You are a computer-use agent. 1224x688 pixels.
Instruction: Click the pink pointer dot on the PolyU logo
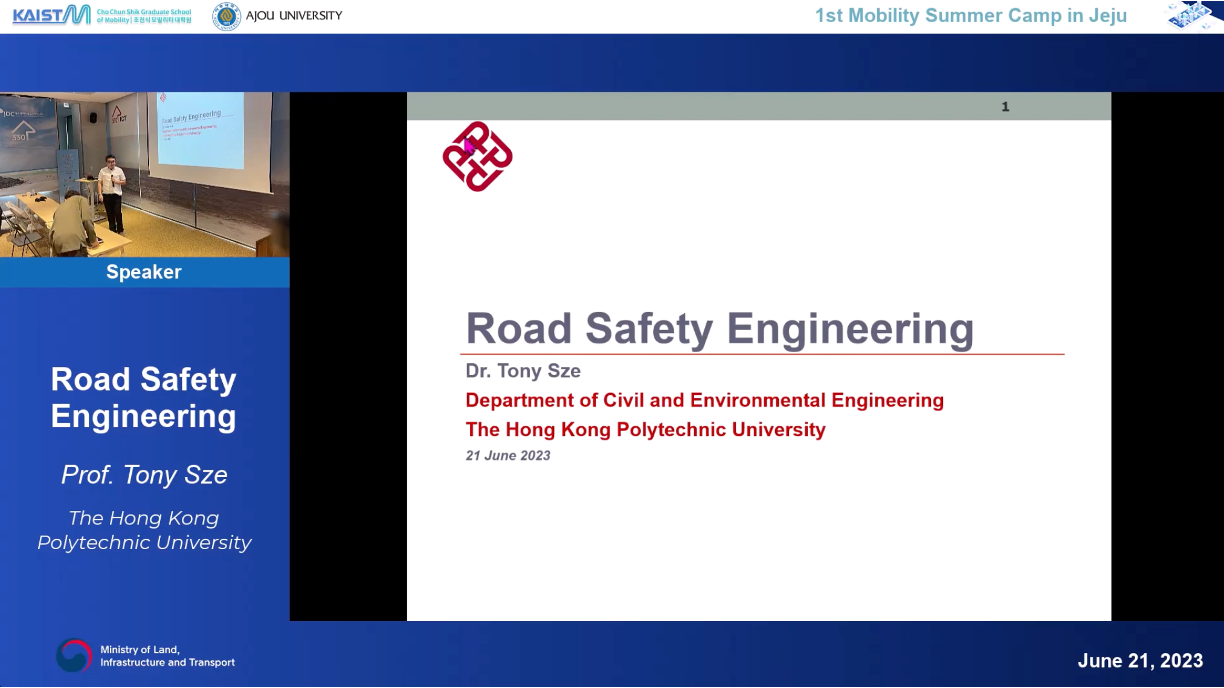[468, 146]
